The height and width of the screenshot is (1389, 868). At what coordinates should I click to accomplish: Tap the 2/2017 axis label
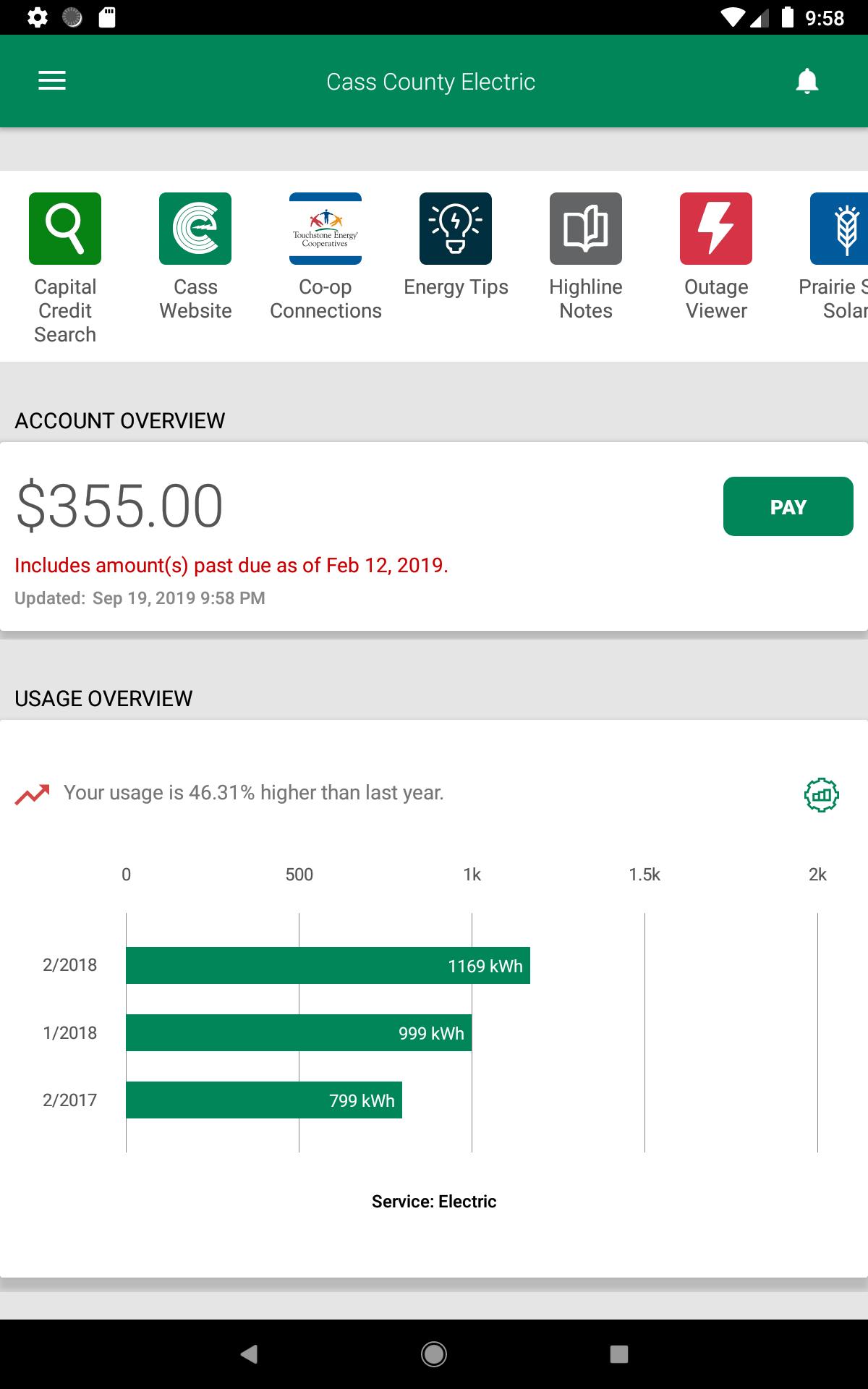point(70,1100)
